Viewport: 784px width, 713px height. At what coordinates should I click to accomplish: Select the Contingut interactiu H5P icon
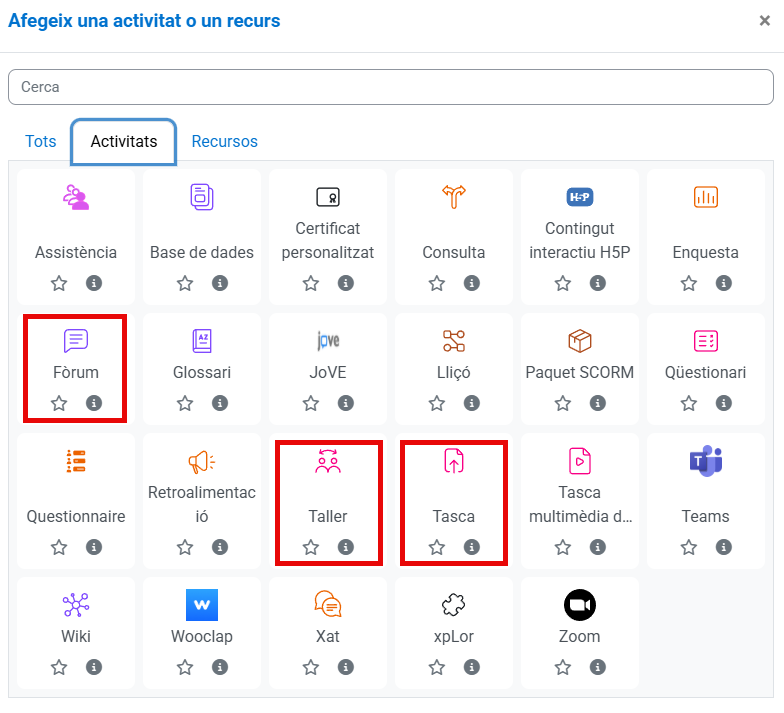point(580,197)
